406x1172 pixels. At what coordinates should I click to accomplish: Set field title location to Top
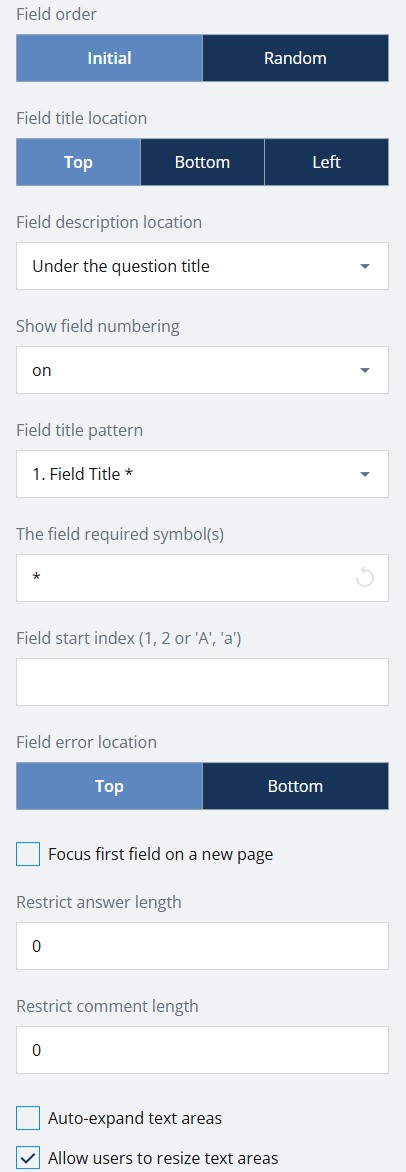pos(79,161)
